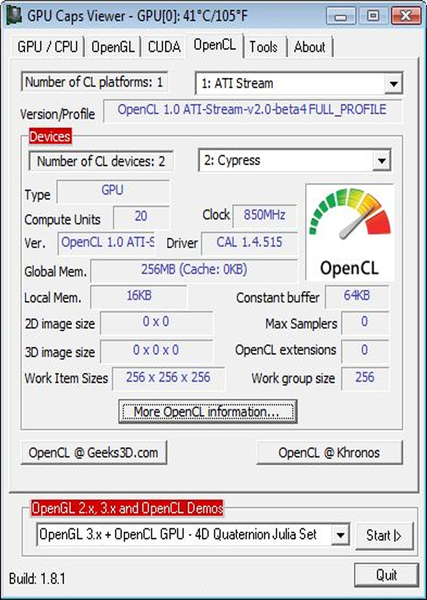427x600 pixels.
Task: Expand the Cypress device dropdown arrow
Action: [381, 161]
